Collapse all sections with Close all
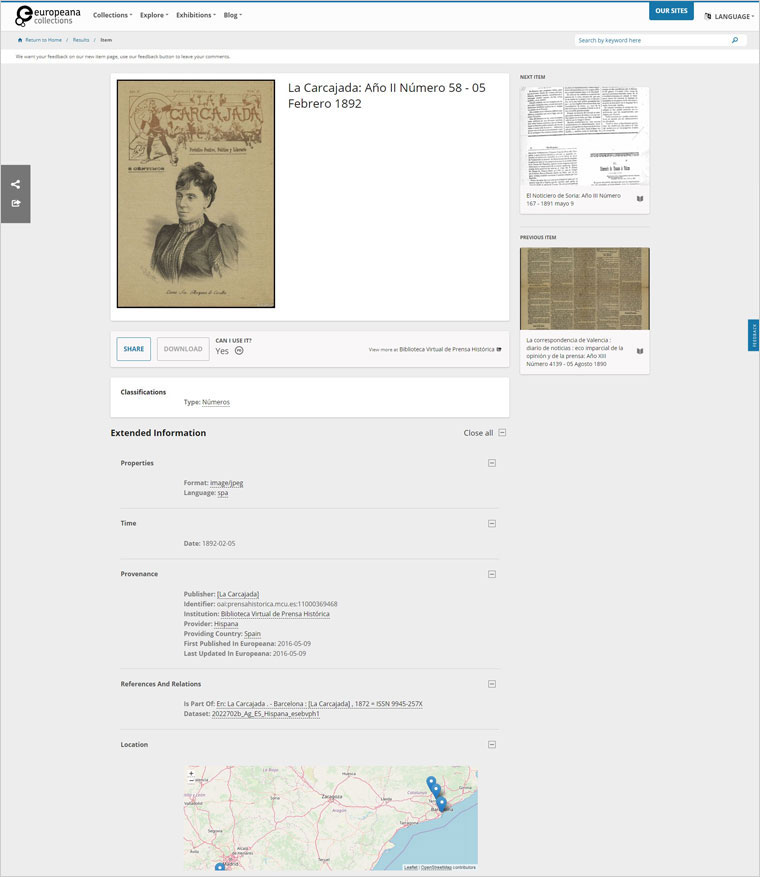The height and width of the screenshot is (877, 760). point(484,433)
